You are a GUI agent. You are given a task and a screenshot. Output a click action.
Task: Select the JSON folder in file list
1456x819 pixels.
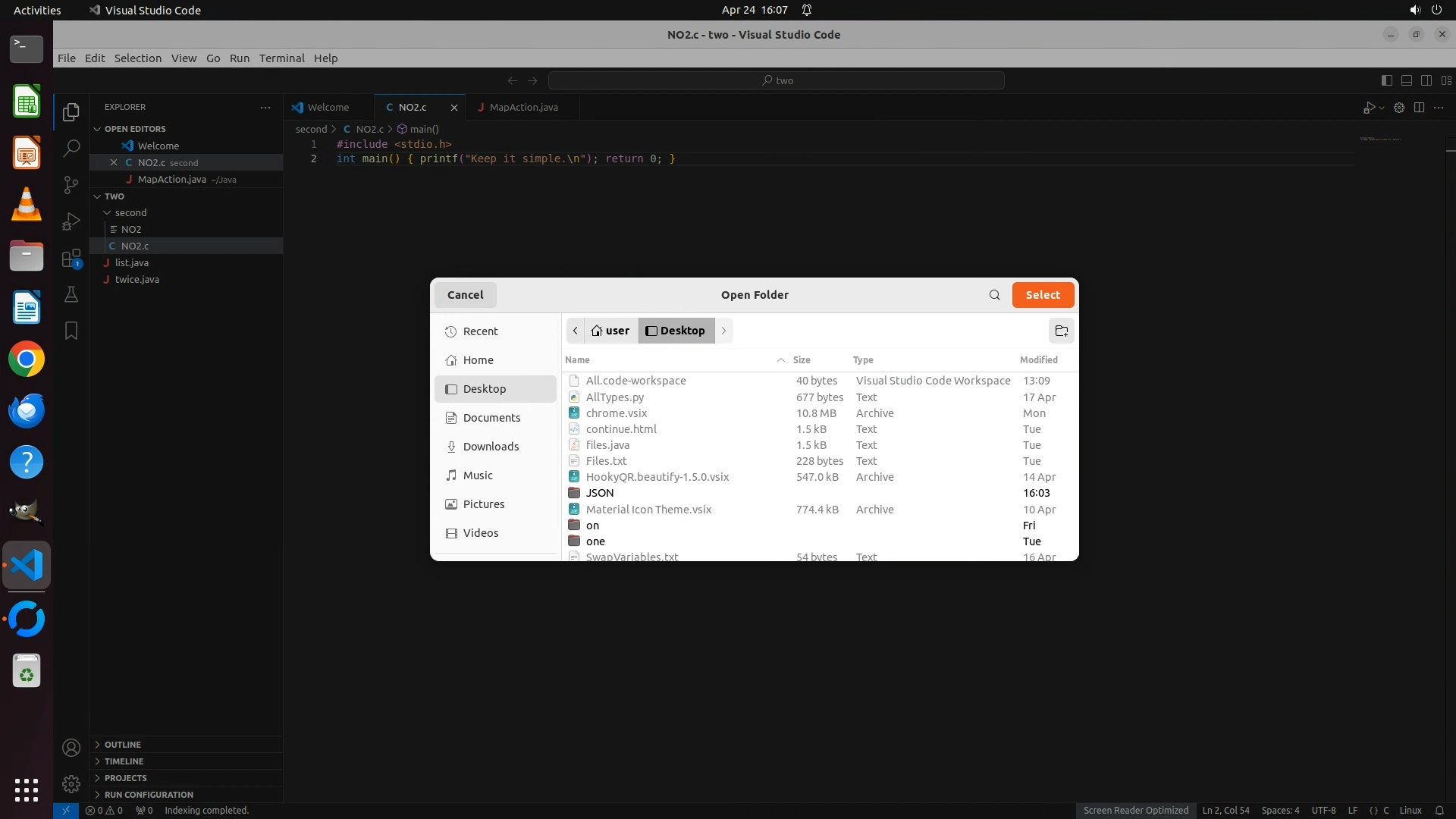(599, 493)
